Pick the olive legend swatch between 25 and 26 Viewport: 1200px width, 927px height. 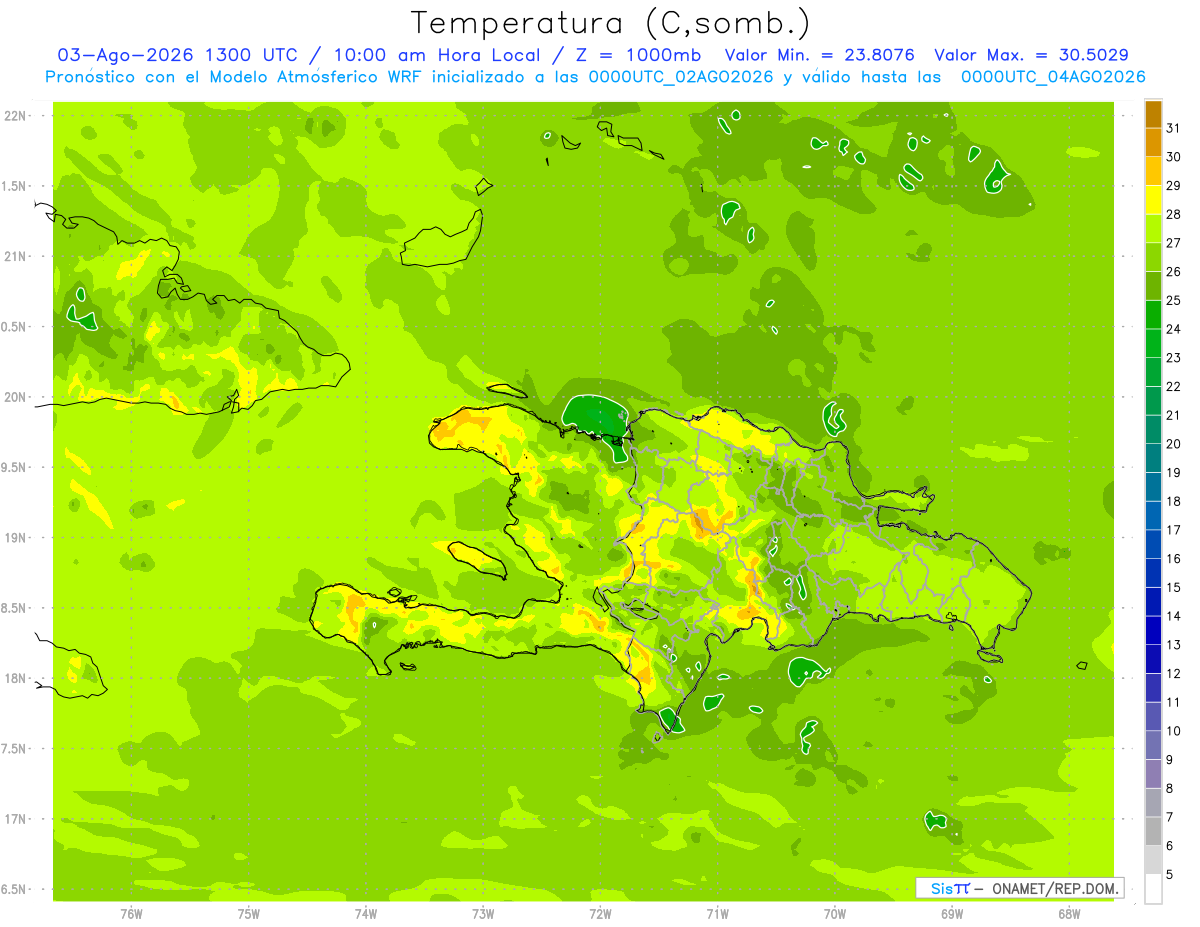(x=1153, y=286)
